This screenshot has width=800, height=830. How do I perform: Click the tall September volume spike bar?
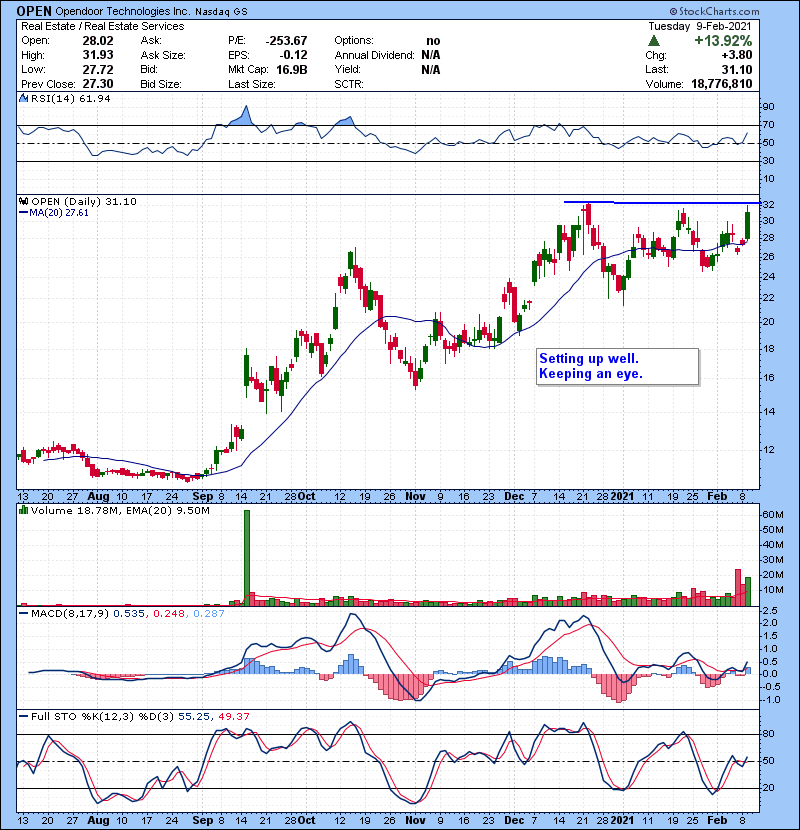click(x=246, y=557)
